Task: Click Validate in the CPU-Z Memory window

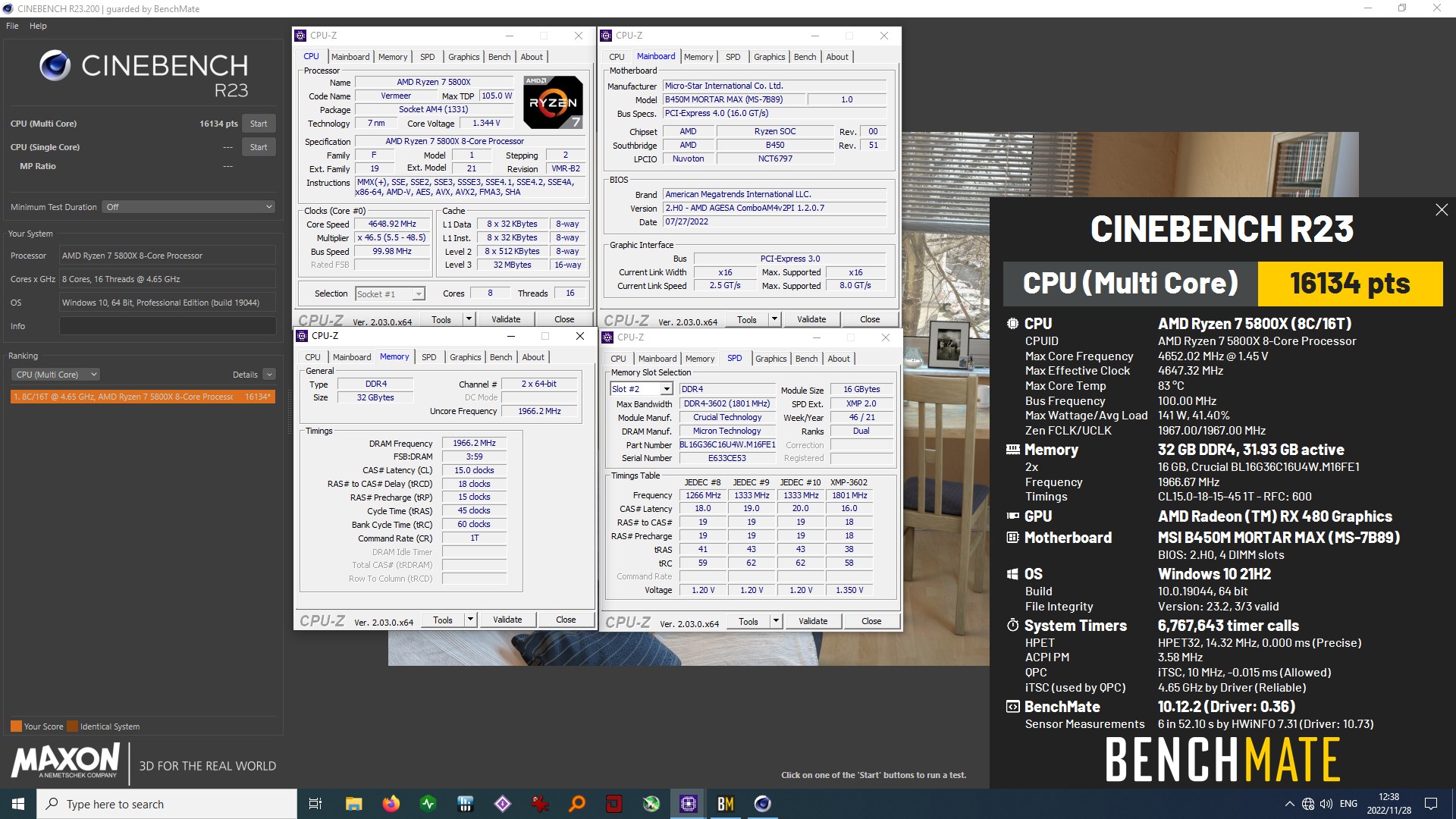Action: [507, 620]
